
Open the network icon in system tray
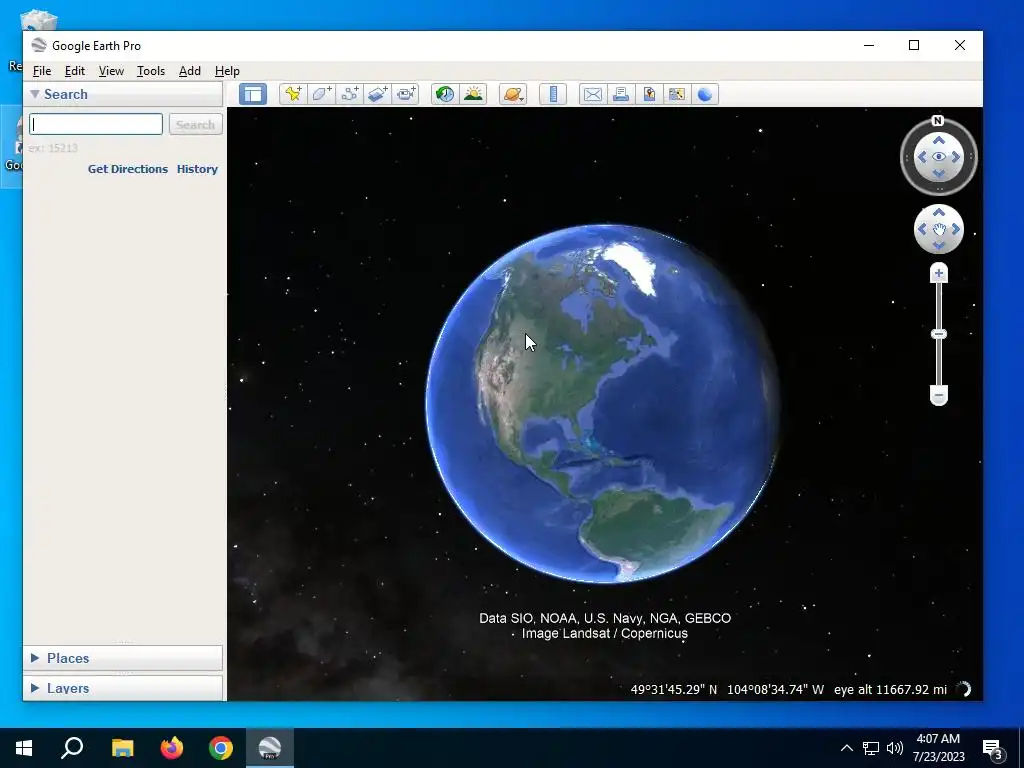[871, 748]
